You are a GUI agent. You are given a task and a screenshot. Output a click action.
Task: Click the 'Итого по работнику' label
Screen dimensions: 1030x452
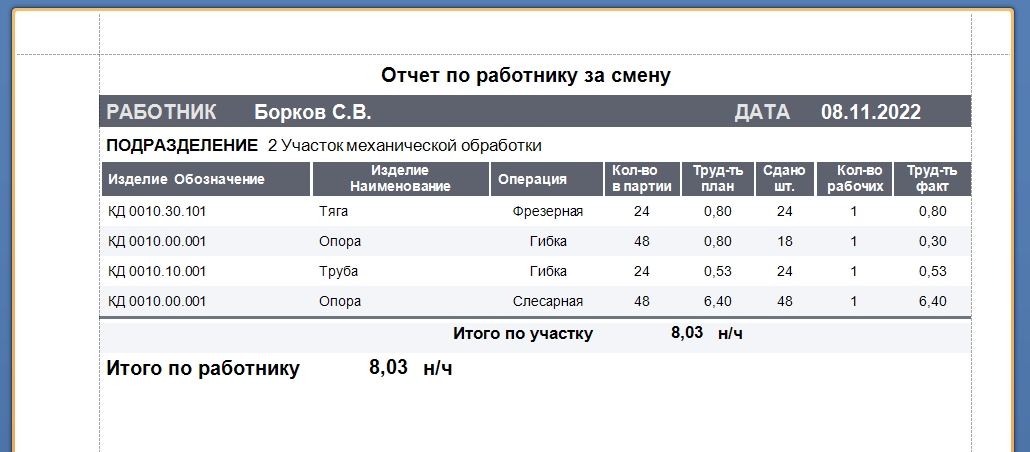click(x=203, y=369)
